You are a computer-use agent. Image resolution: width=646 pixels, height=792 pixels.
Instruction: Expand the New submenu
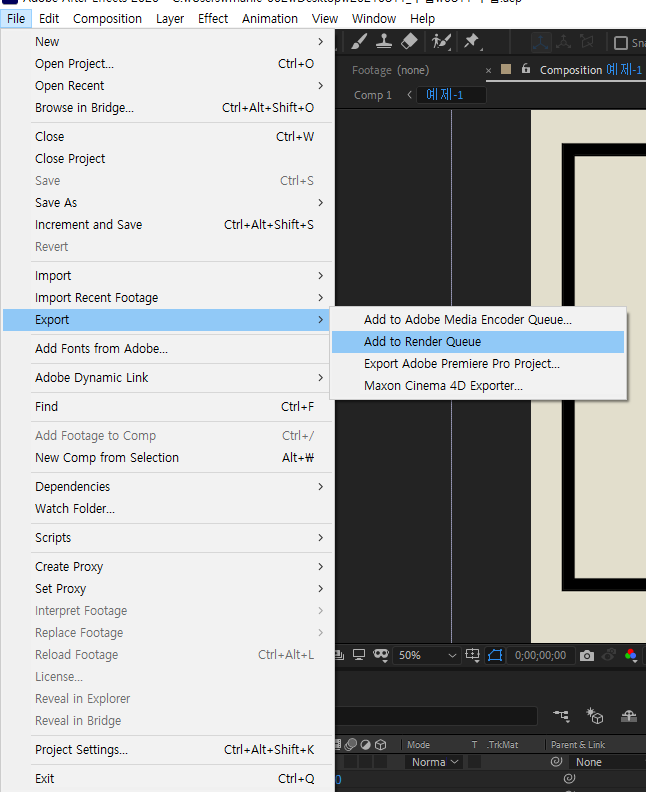click(168, 41)
